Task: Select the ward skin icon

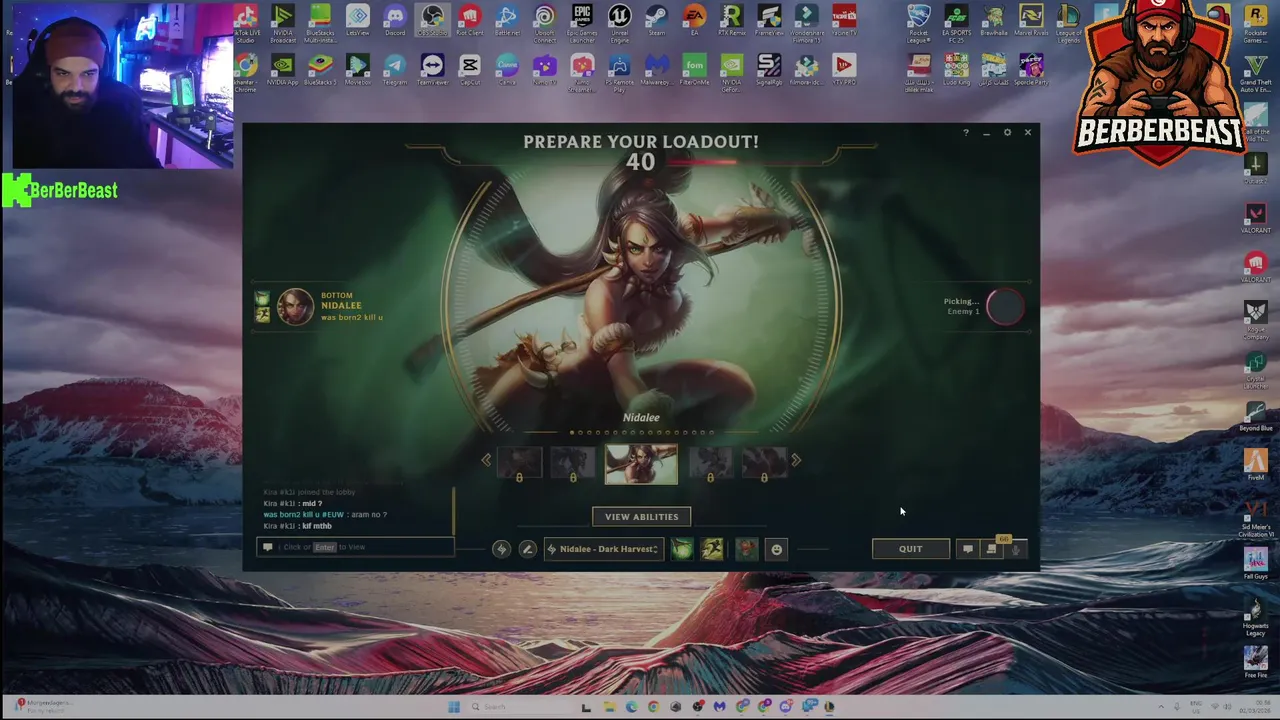Action: (x=747, y=549)
